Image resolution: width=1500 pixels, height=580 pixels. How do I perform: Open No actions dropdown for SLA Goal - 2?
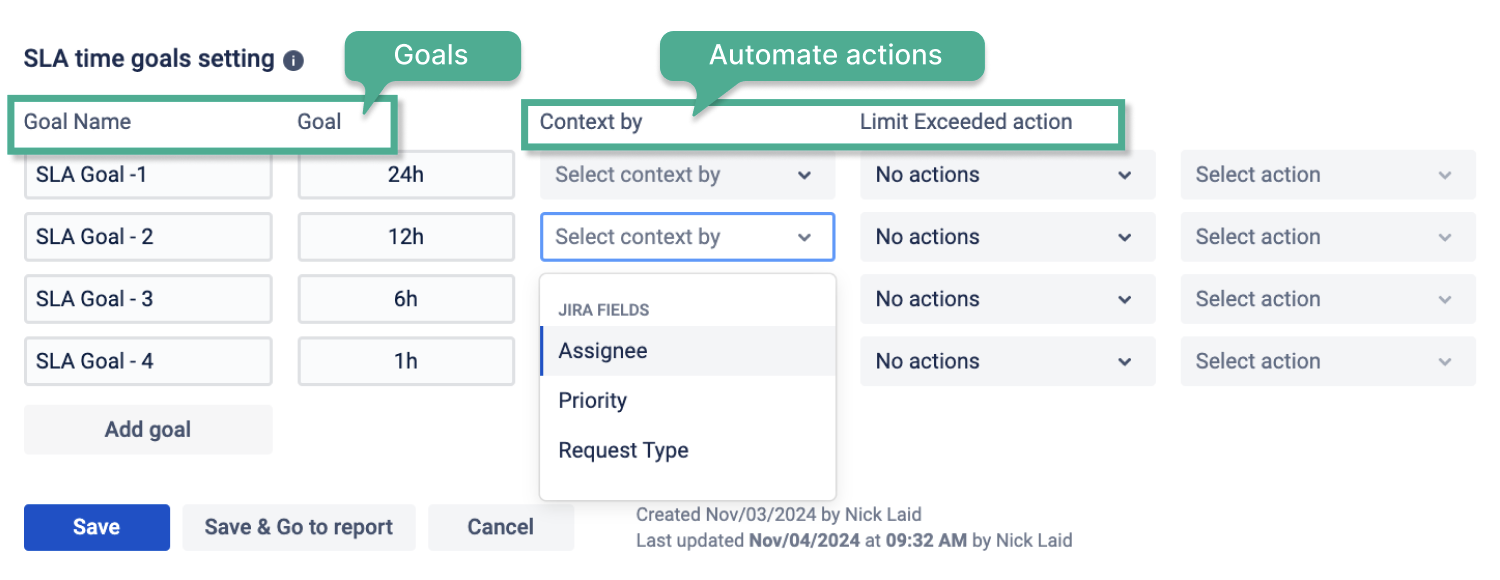pyautogui.click(x=1007, y=237)
